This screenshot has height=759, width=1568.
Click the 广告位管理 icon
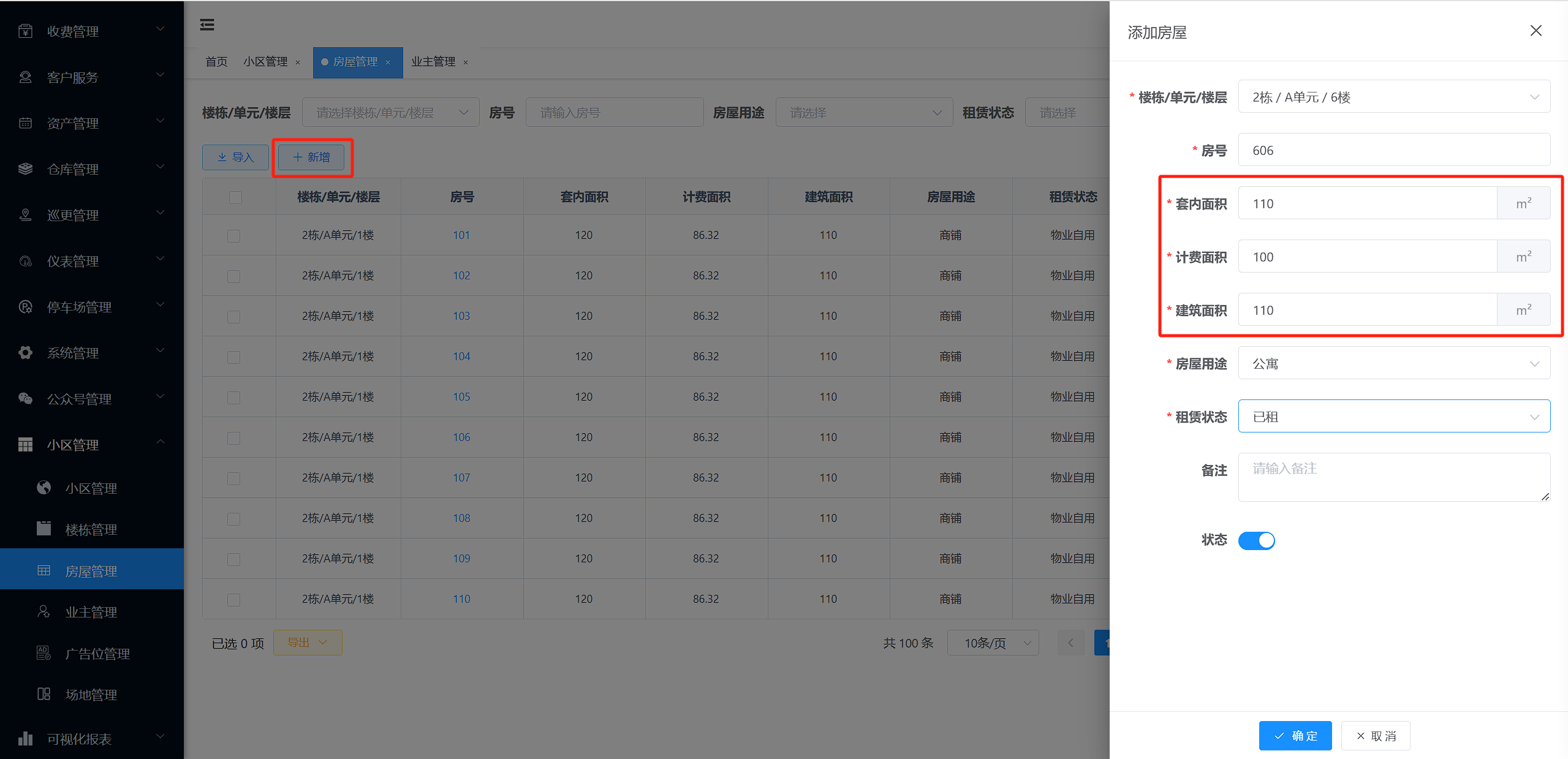44,653
